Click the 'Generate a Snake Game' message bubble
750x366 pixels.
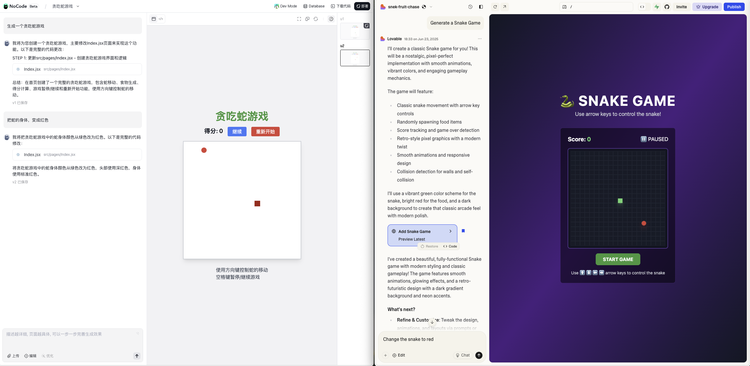coord(455,22)
